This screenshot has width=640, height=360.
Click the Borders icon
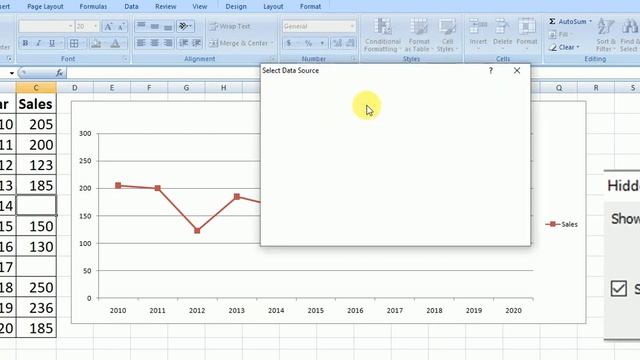pos(74,43)
